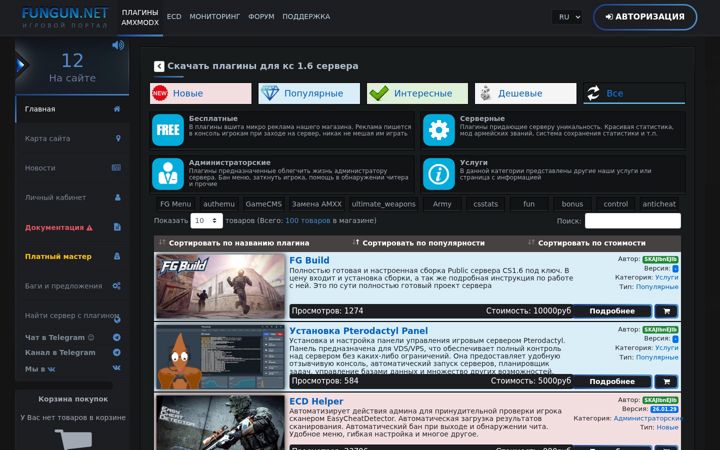Click the 100 товаров link
Screen dimensions: 720x450
pyautogui.click(x=308, y=220)
